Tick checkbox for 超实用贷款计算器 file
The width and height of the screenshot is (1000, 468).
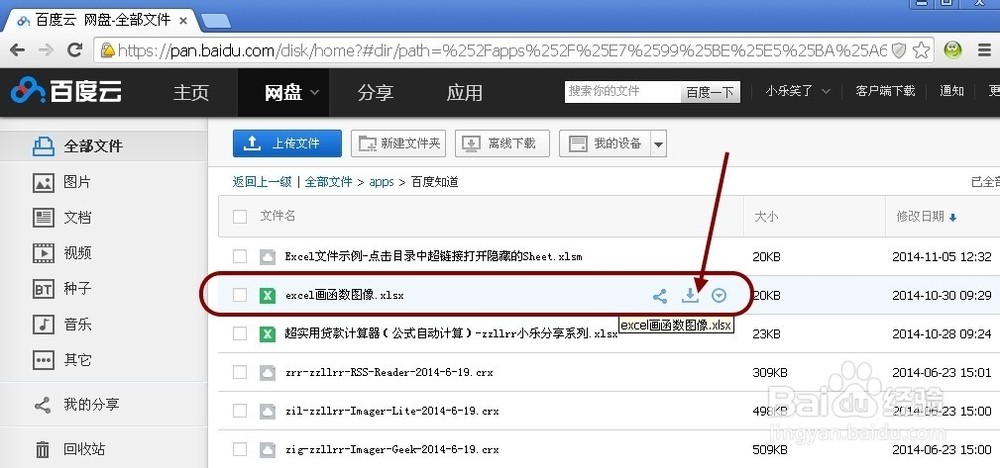(x=240, y=333)
